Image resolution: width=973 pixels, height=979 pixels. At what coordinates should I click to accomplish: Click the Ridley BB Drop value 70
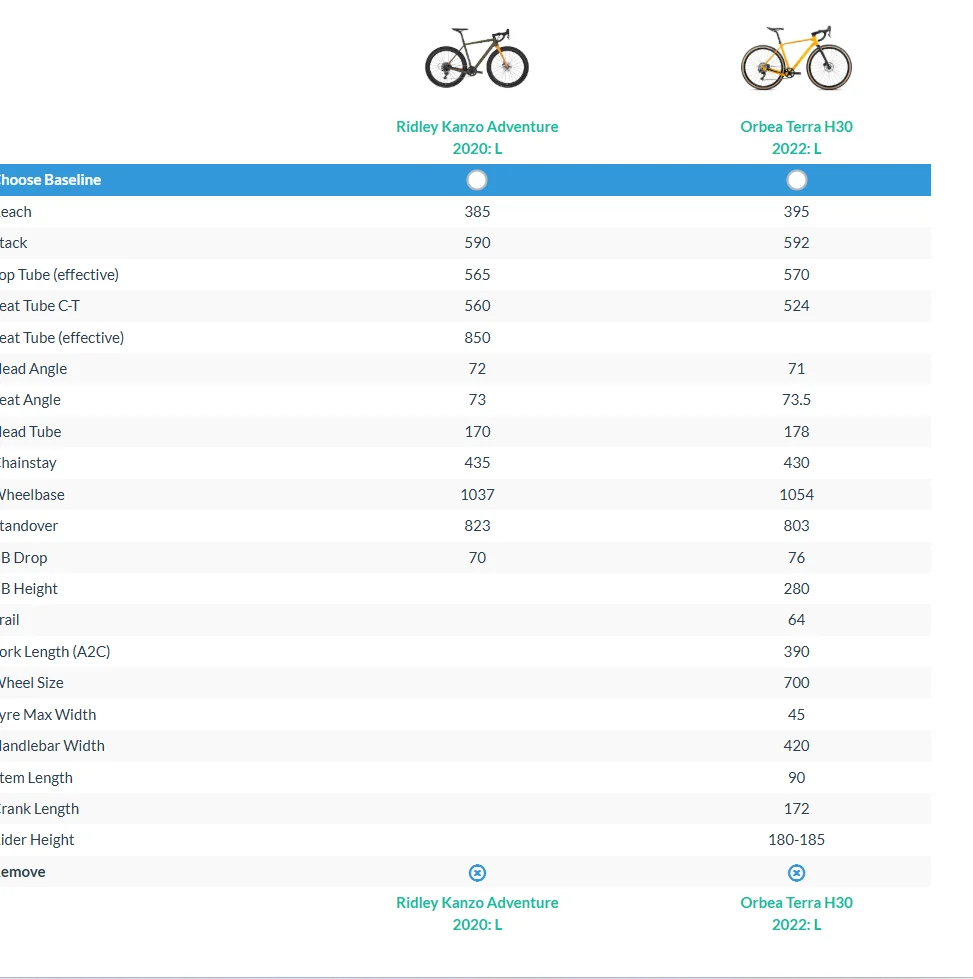(x=477, y=558)
